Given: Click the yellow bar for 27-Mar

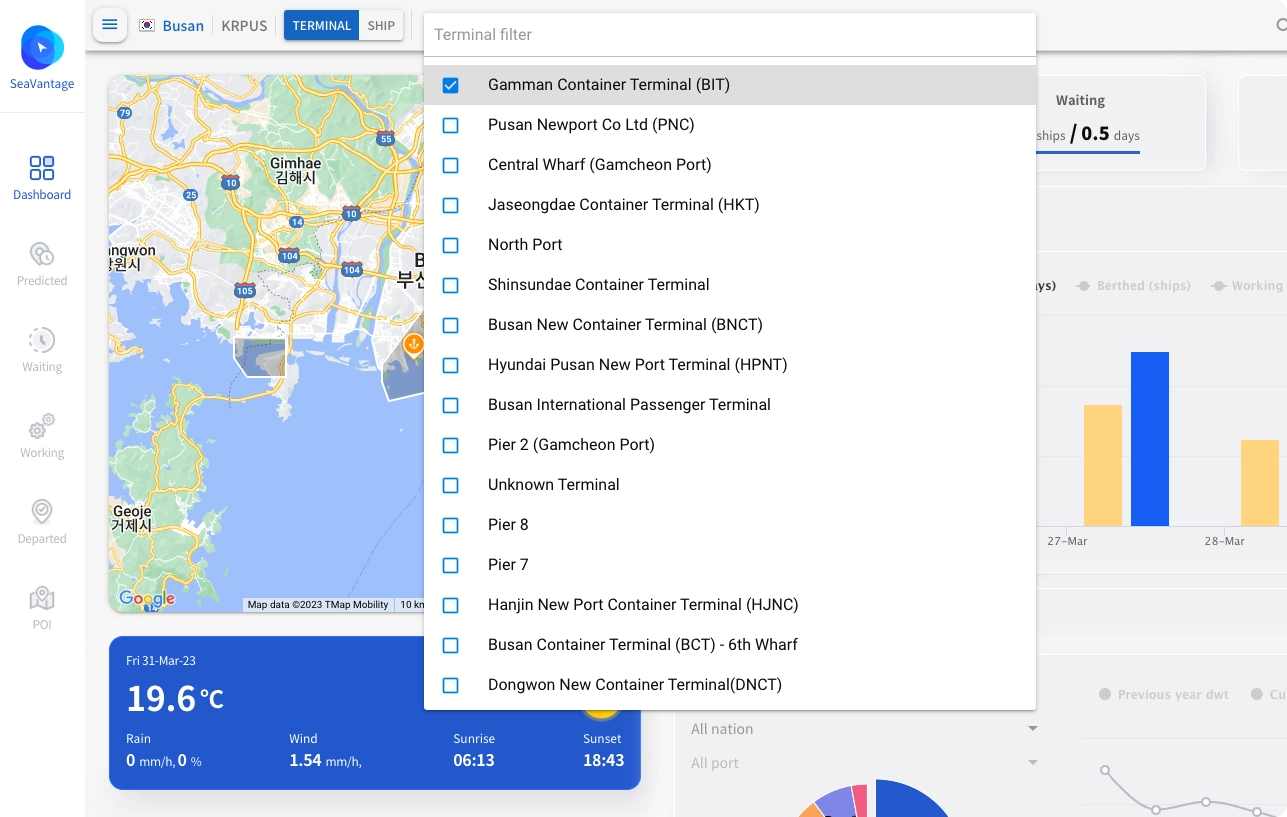Looking at the screenshot, I should 1103,465.
